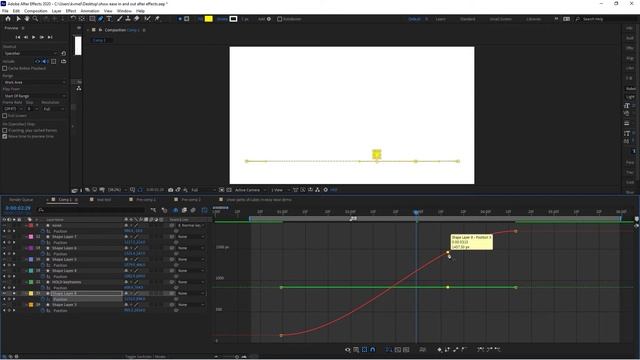
Task: Open the viewer magnification dropdown
Action: (117, 190)
